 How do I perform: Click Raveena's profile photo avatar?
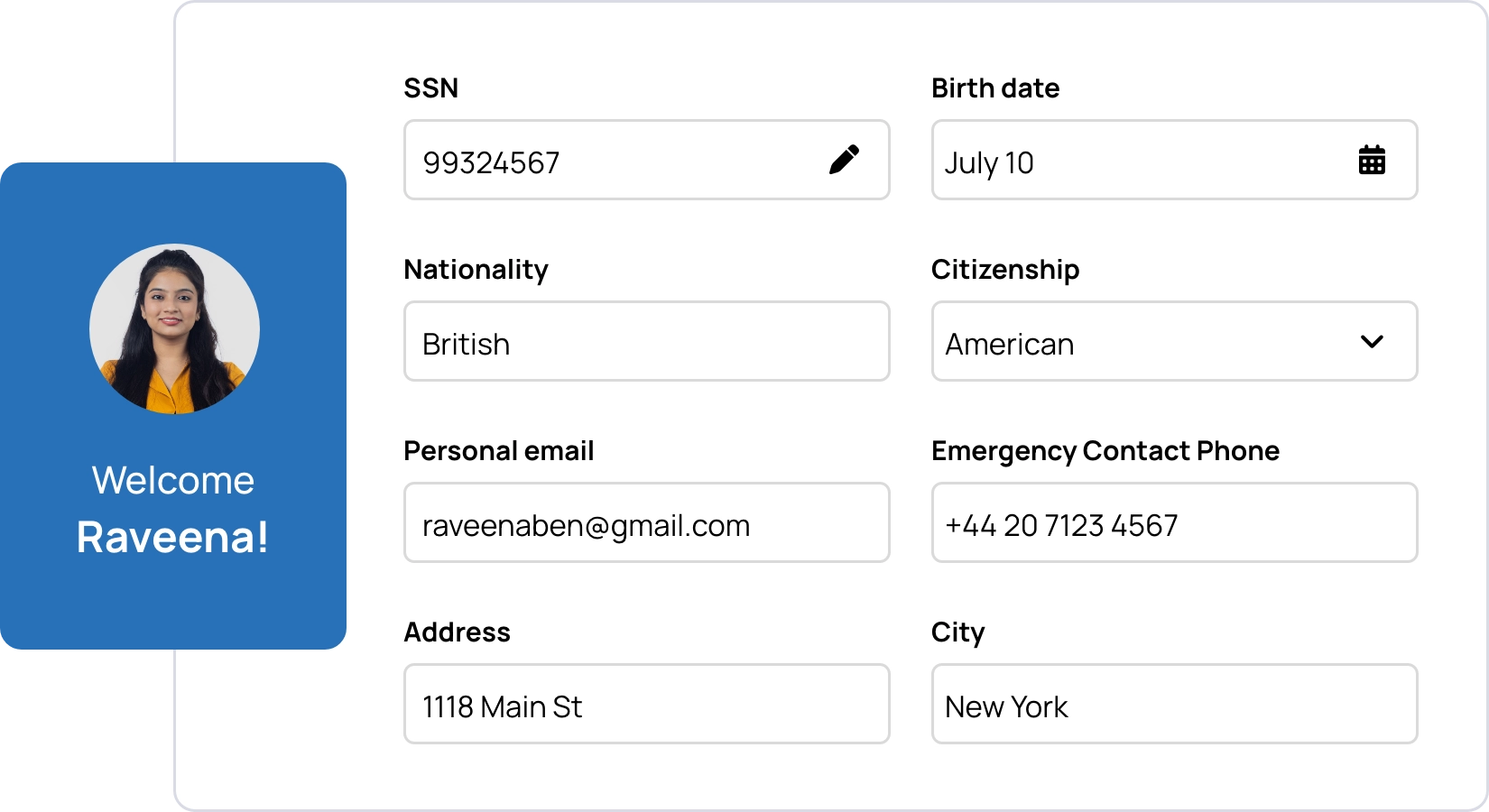click(174, 329)
